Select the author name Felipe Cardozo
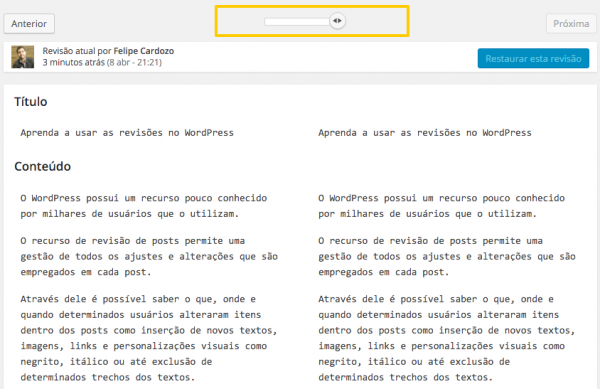The image size is (600, 389). tap(143, 51)
